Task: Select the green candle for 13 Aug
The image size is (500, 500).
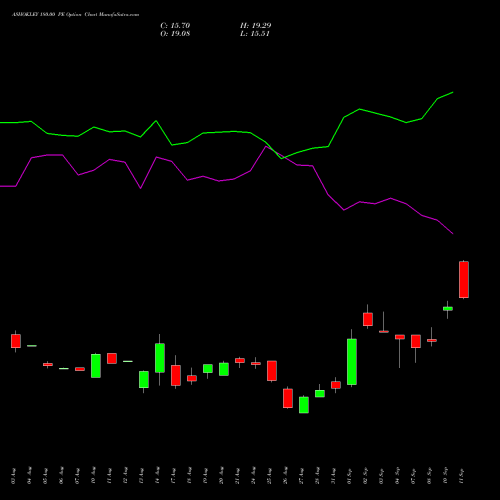Action: [144, 379]
